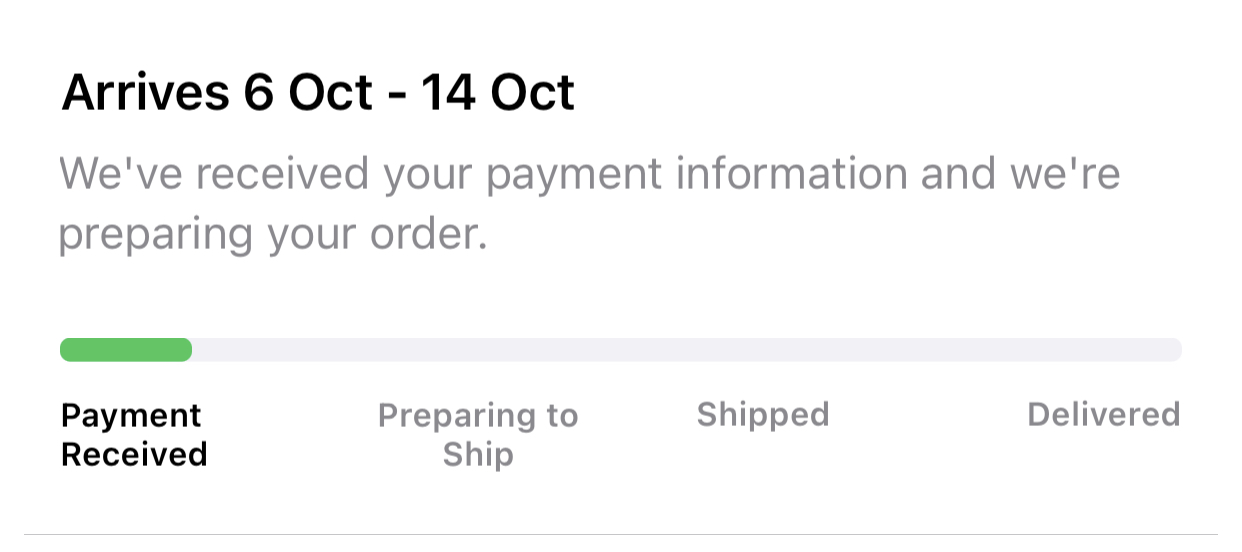
Task: Click the progress bar above "Preparing to Ship"
Action: 478,349
